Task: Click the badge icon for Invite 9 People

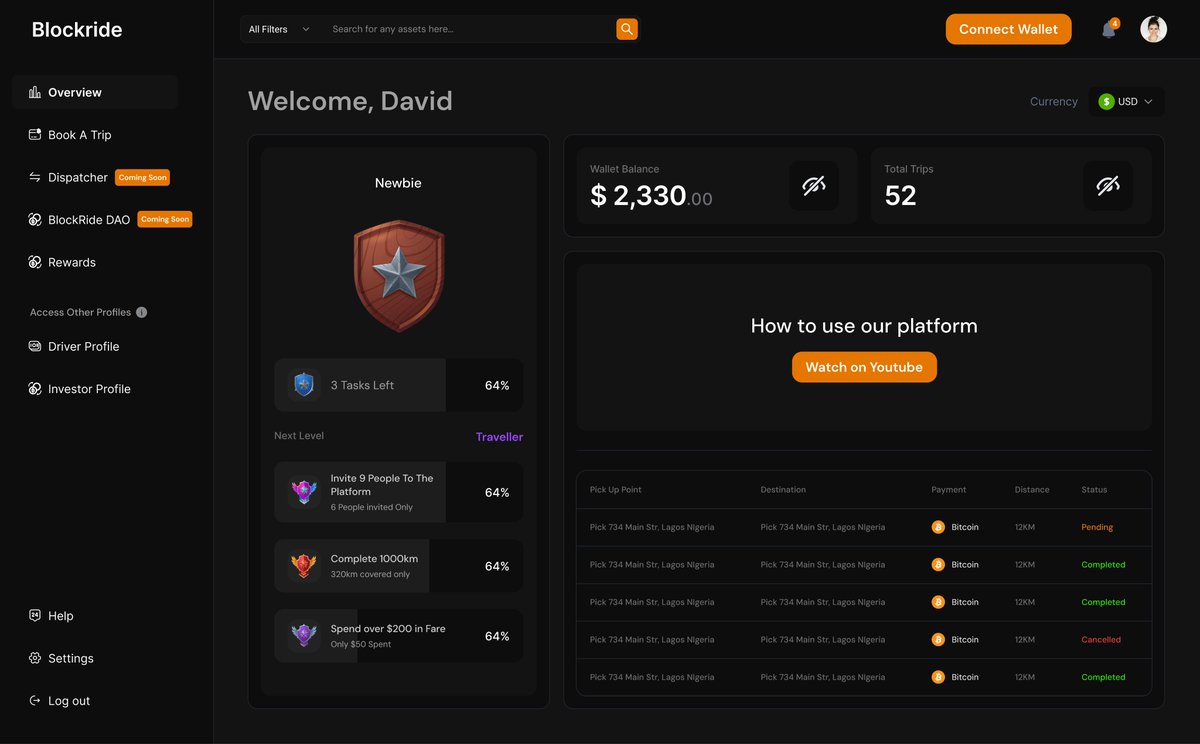Action: pos(304,492)
